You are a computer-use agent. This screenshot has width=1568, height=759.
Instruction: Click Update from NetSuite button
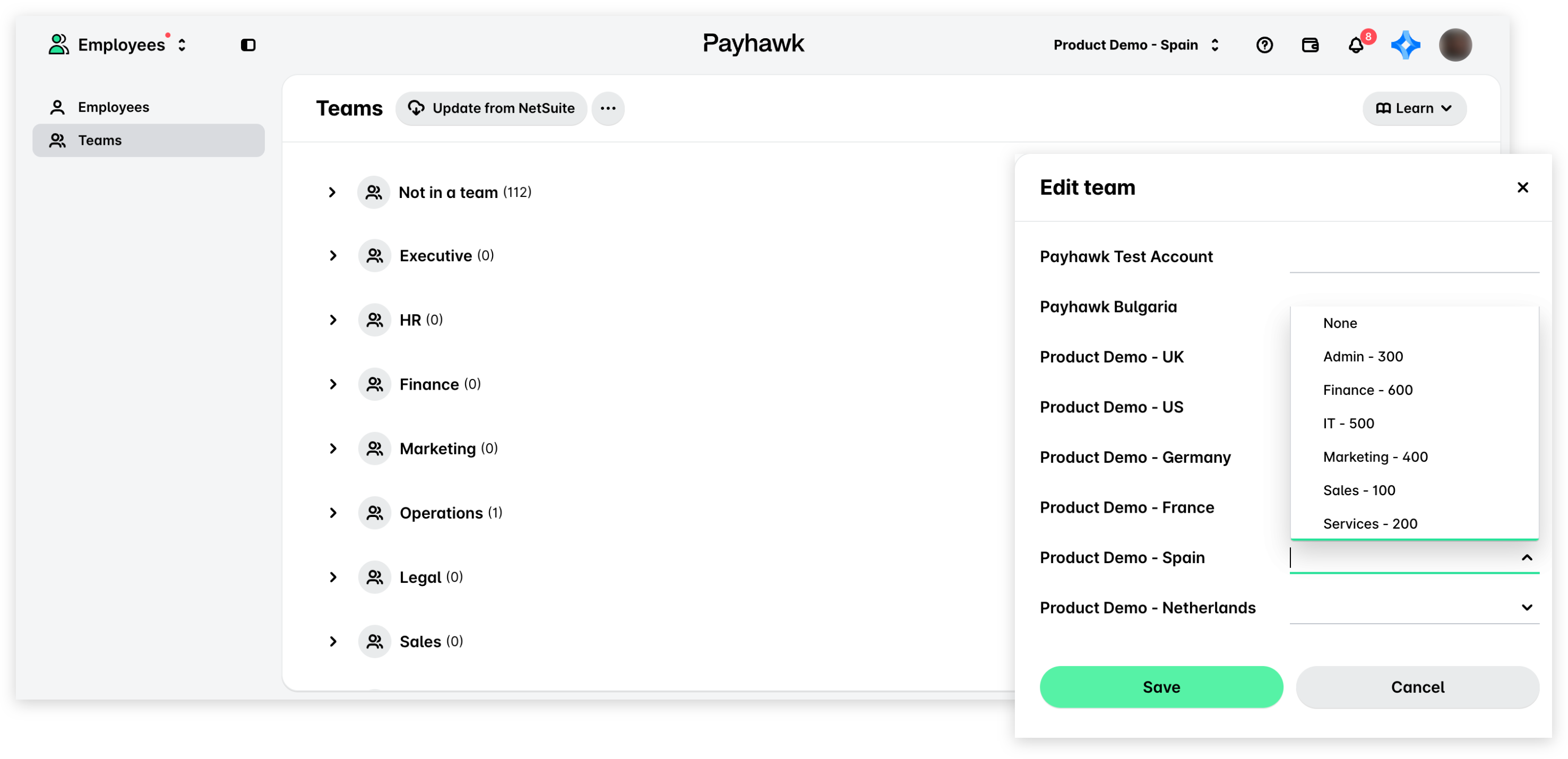tap(490, 108)
